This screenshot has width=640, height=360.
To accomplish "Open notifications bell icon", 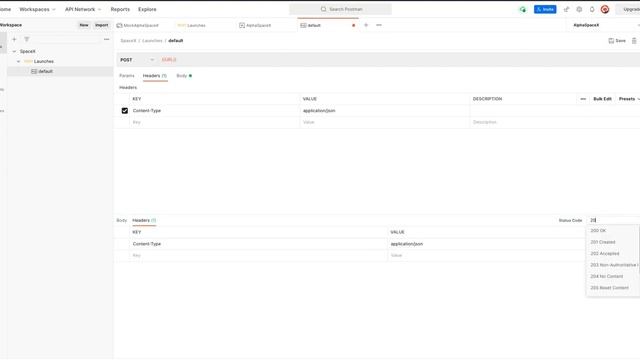I will (592, 9).
